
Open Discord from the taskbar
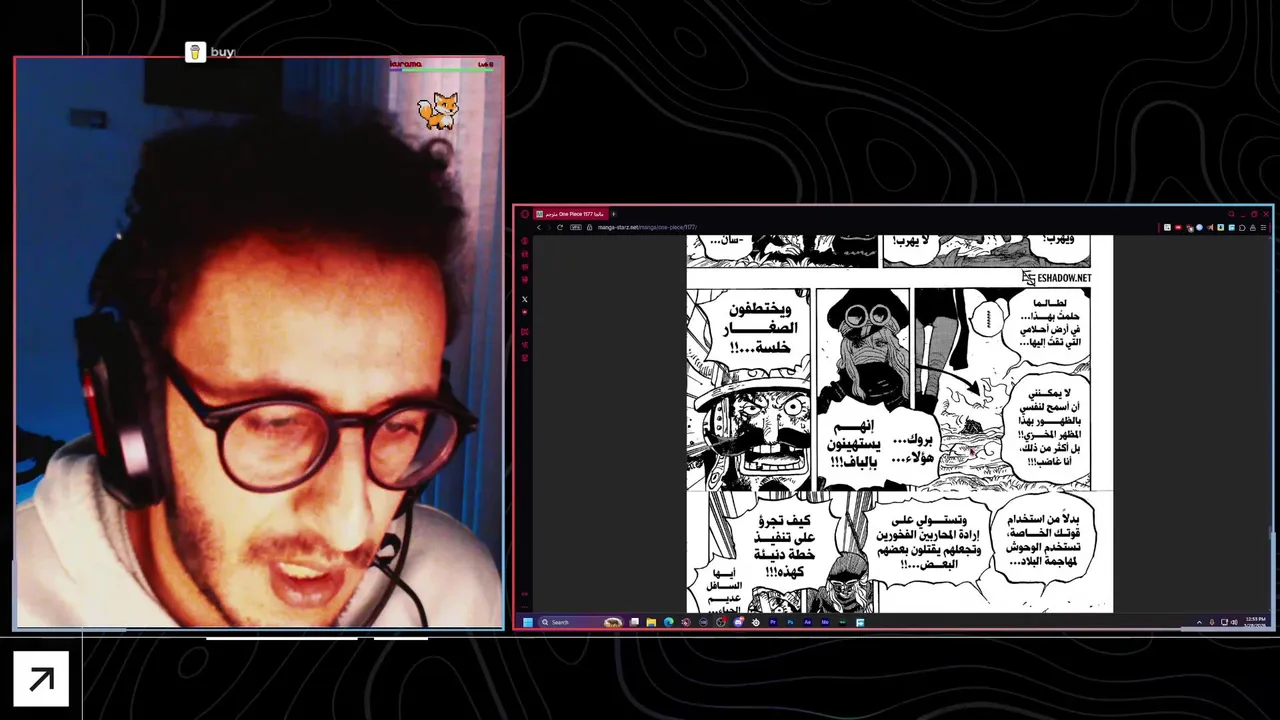[739, 622]
